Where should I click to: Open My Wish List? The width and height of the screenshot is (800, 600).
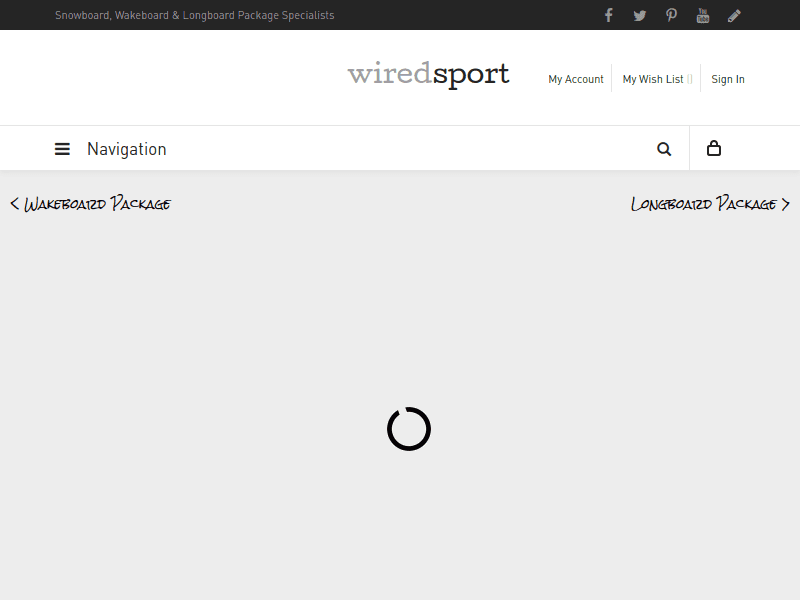(x=651, y=79)
